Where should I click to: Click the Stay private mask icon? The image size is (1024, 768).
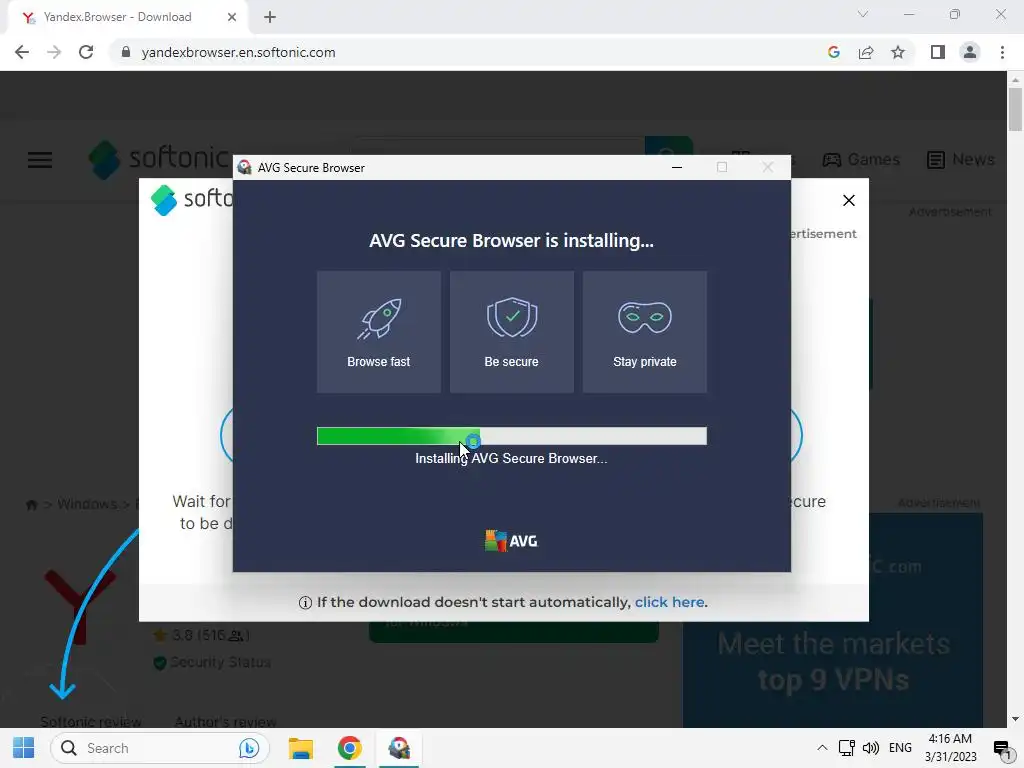pyautogui.click(x=645, y=317)
